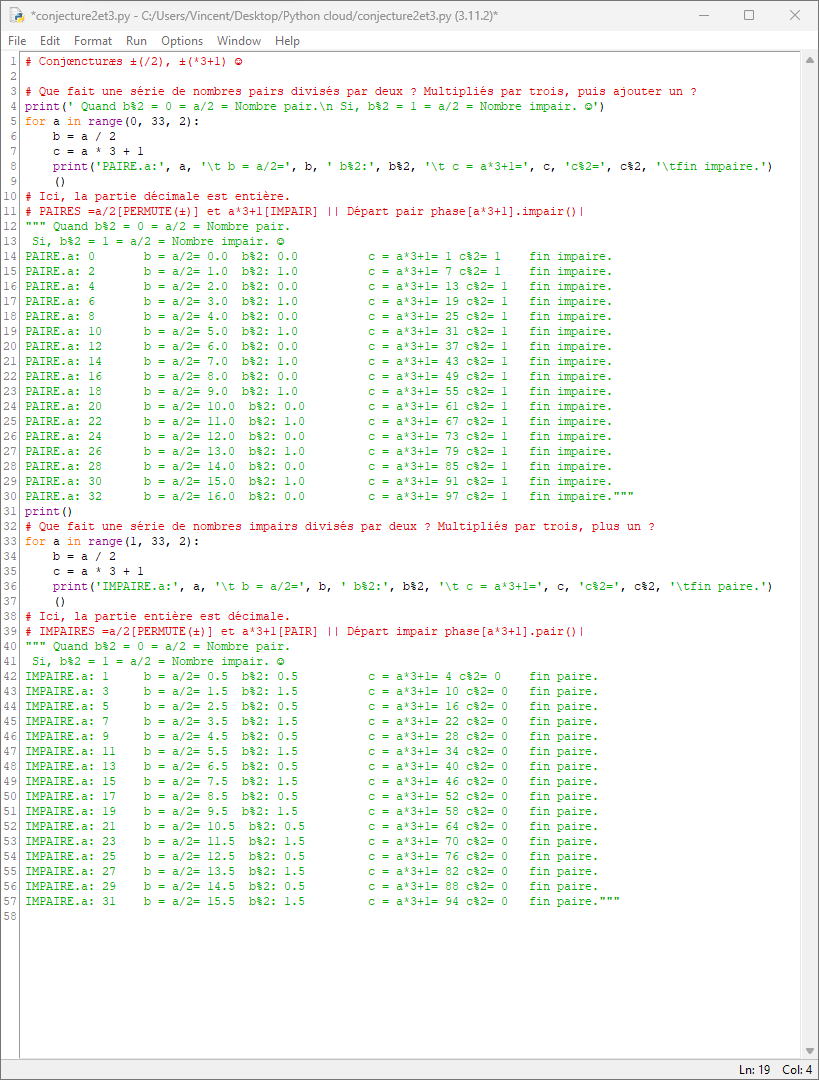Open the Run menu
The width and height of the screenshot is (819, 1080).
[136, 41]
